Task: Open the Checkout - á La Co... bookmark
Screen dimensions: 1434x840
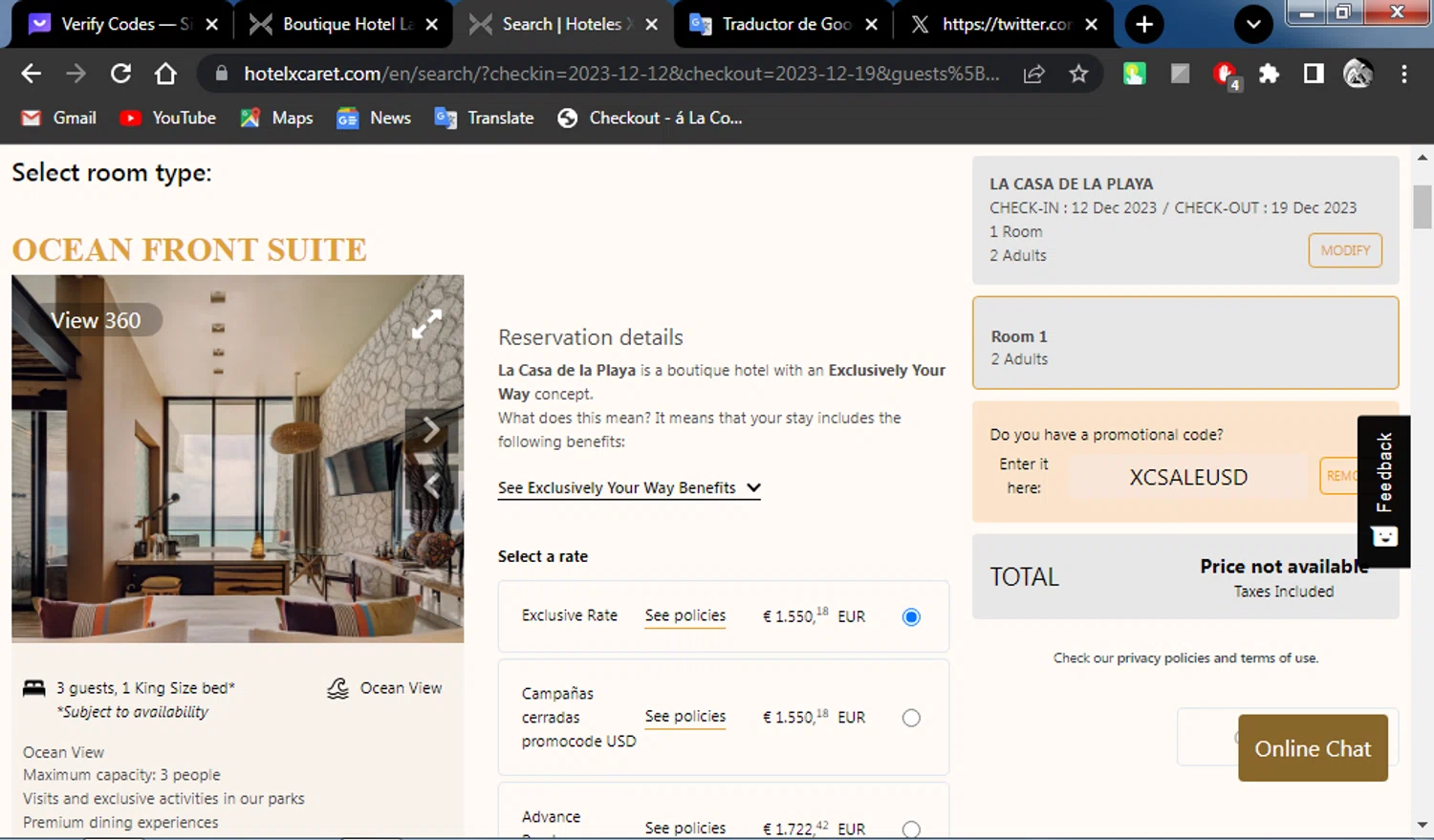Action: pyautogui.click(x=650, y=118)
